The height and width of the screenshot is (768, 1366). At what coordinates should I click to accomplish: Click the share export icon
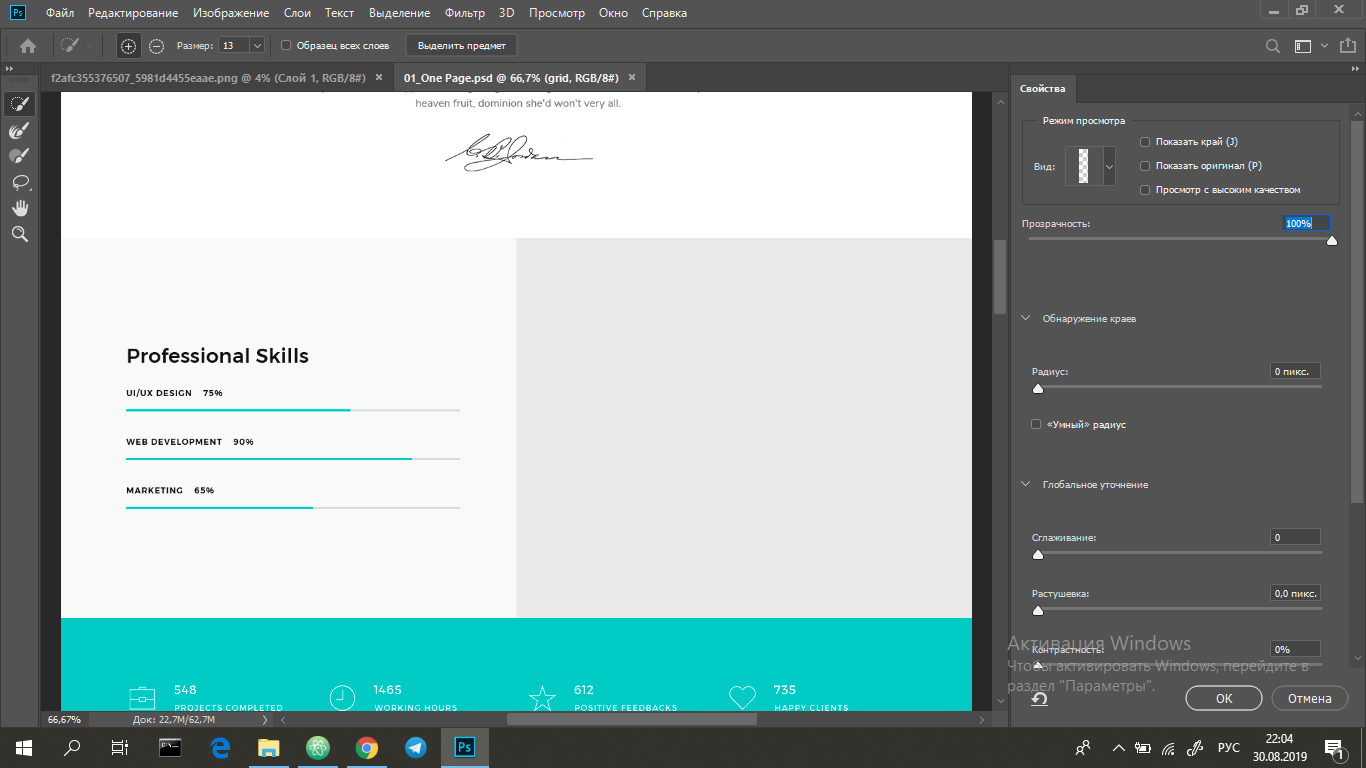point(1348,45)
